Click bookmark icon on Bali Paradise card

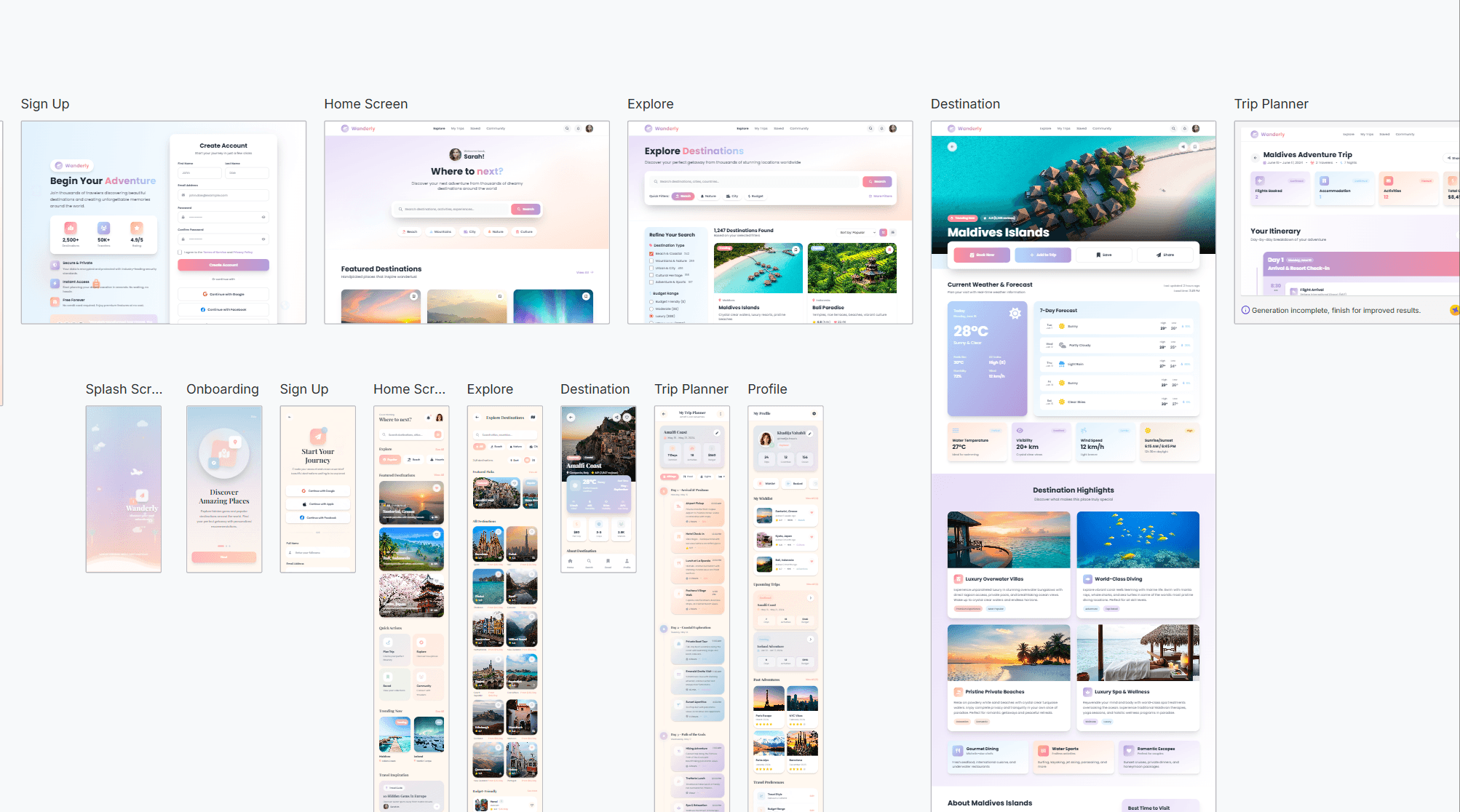click(x=889, y=250)
